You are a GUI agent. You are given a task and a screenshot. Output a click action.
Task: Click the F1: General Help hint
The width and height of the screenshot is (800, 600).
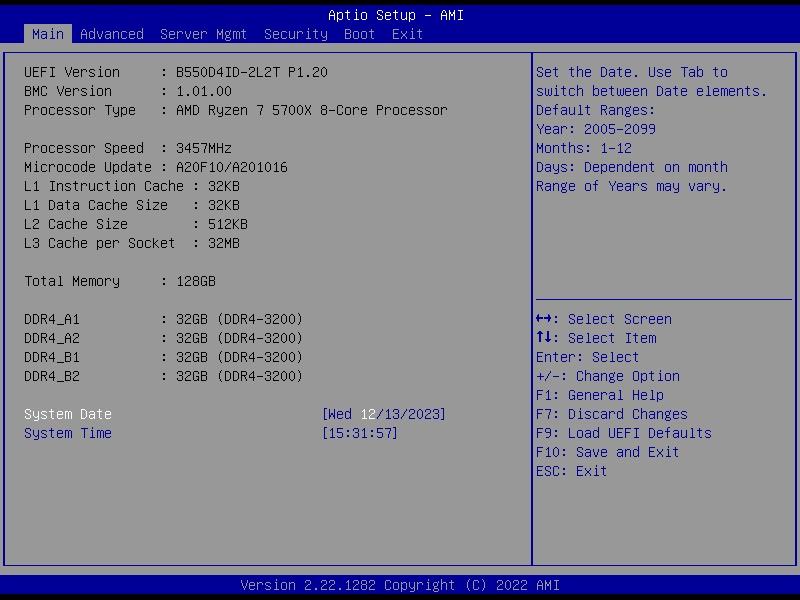click(x=599, y=395)
